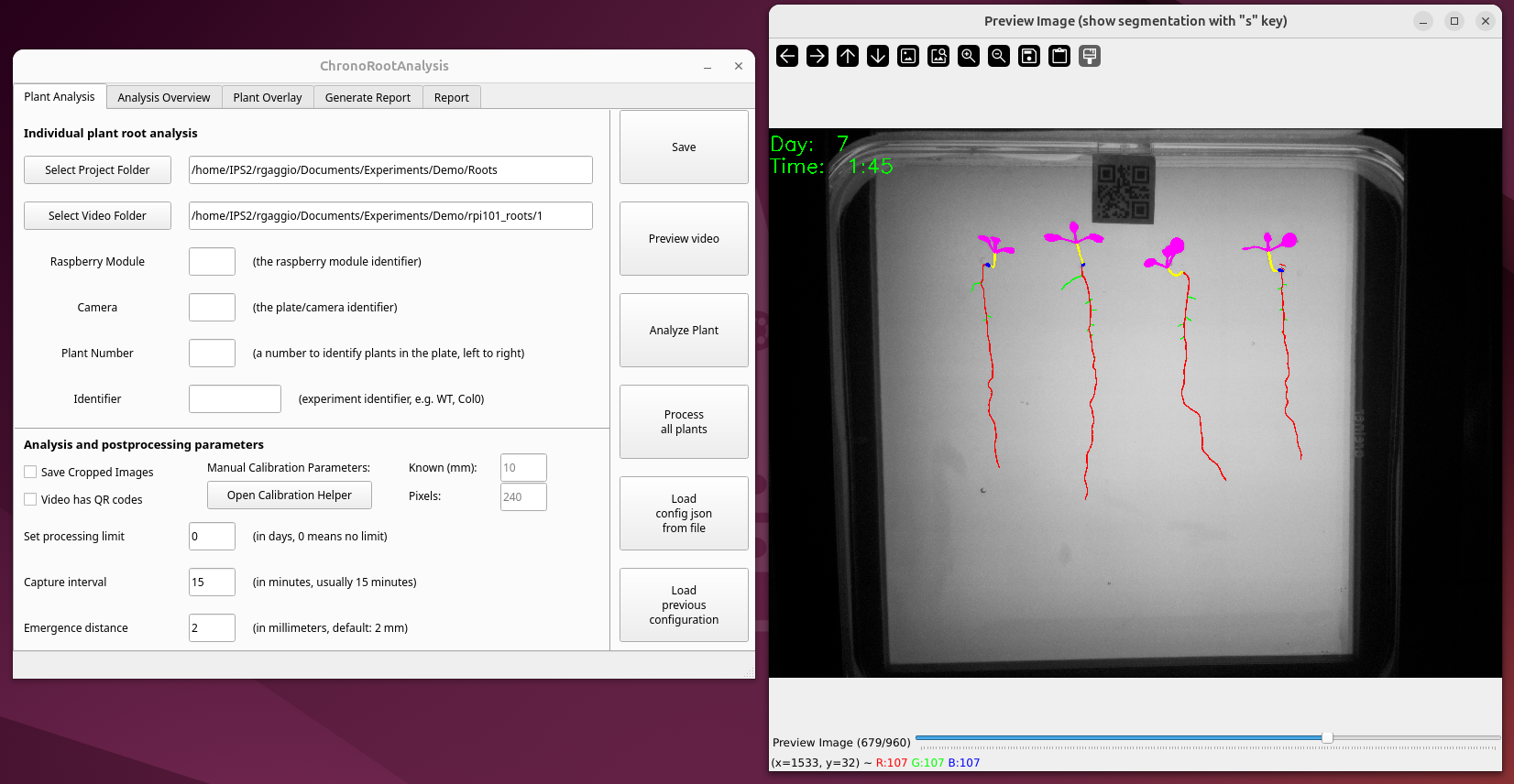
Task: Click the floppy disk save icon
Action: tap(1029, 56)
